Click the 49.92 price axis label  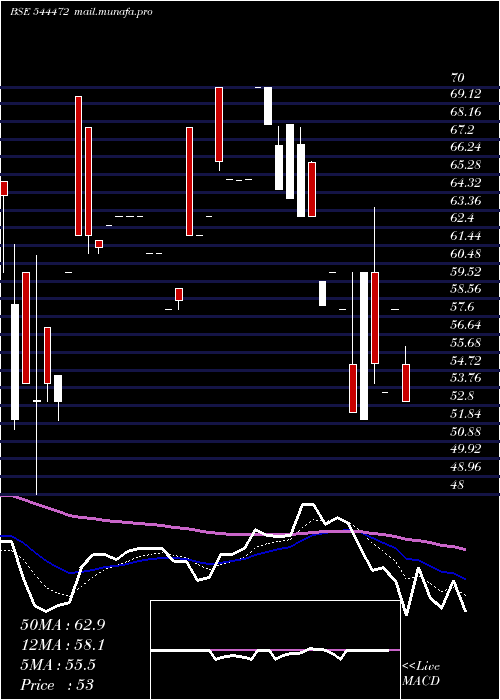coord(466,449)
